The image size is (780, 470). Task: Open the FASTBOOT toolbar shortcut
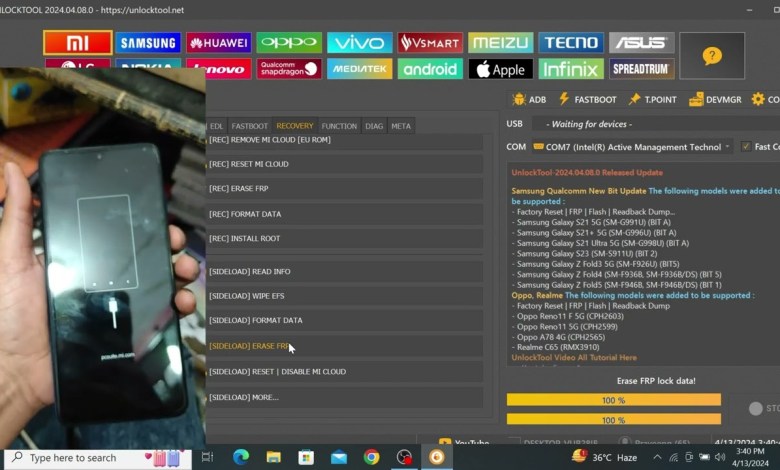pyautogui.click(x=587, y=99)
